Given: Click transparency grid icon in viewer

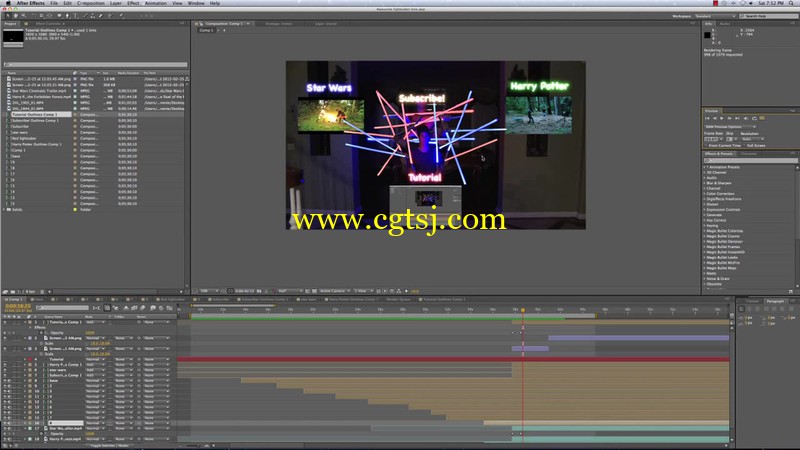Looking at the screenshot, I should (314, 291).
